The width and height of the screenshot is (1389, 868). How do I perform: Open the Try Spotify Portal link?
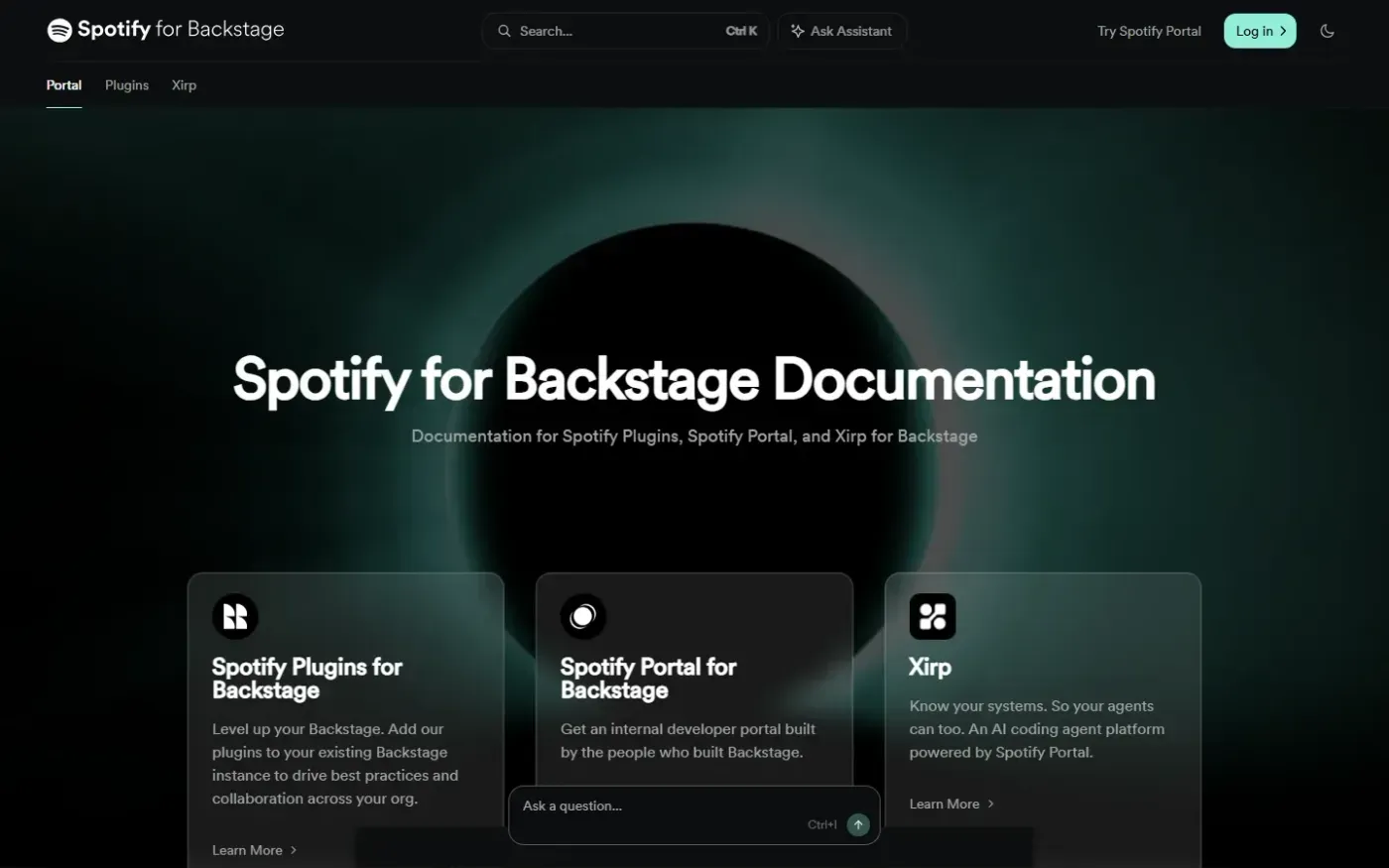tap(1149, 31)
